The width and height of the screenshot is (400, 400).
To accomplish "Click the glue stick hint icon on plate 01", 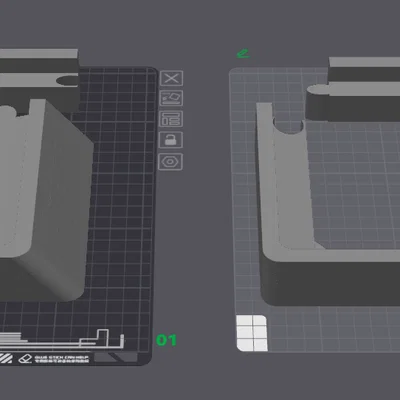I will 25,359.
